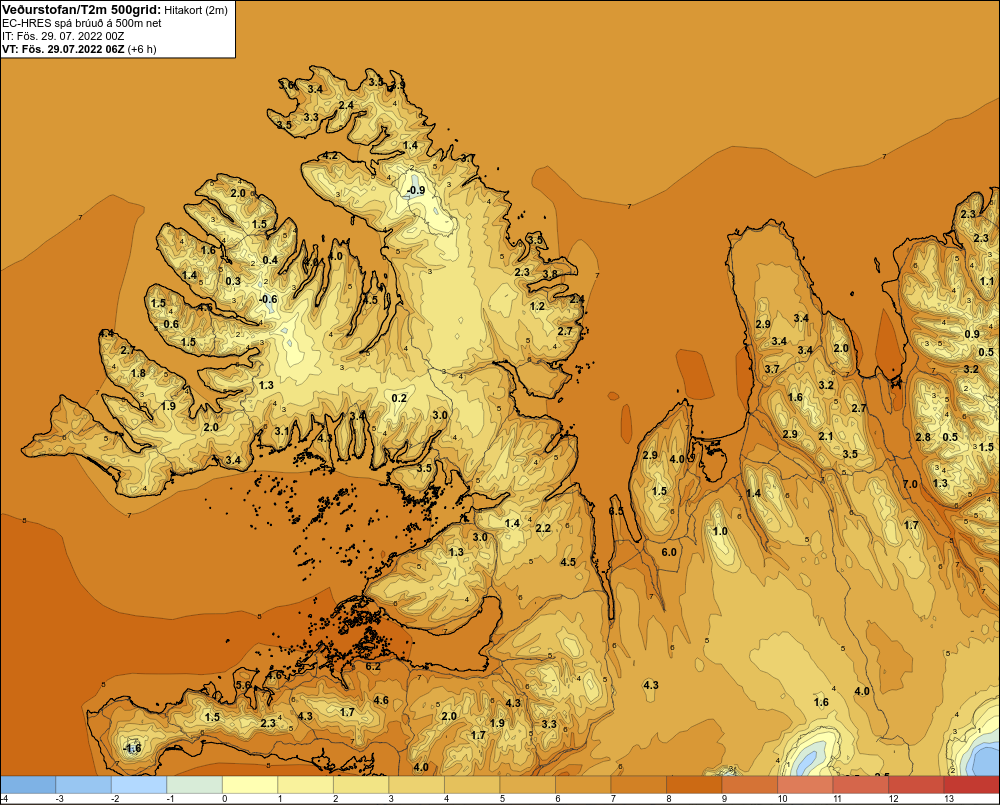Screen dimensions: 1000x805
Task: Click the 4.2 temperature value on the map
Action: pos(330,156)
